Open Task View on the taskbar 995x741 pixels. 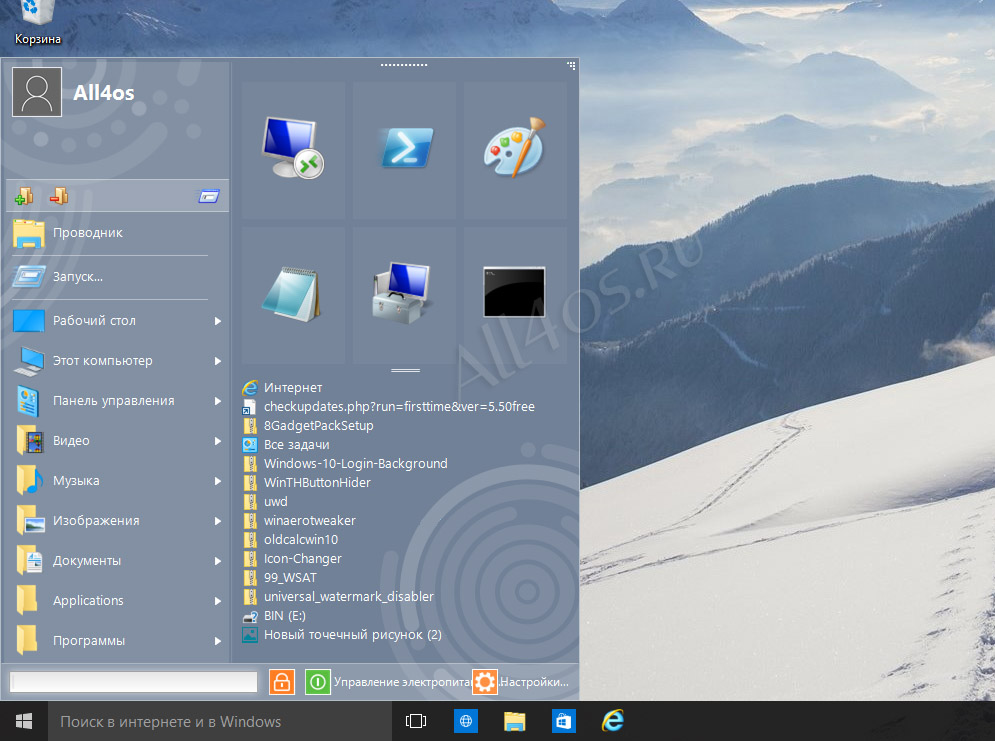(416, 721)
